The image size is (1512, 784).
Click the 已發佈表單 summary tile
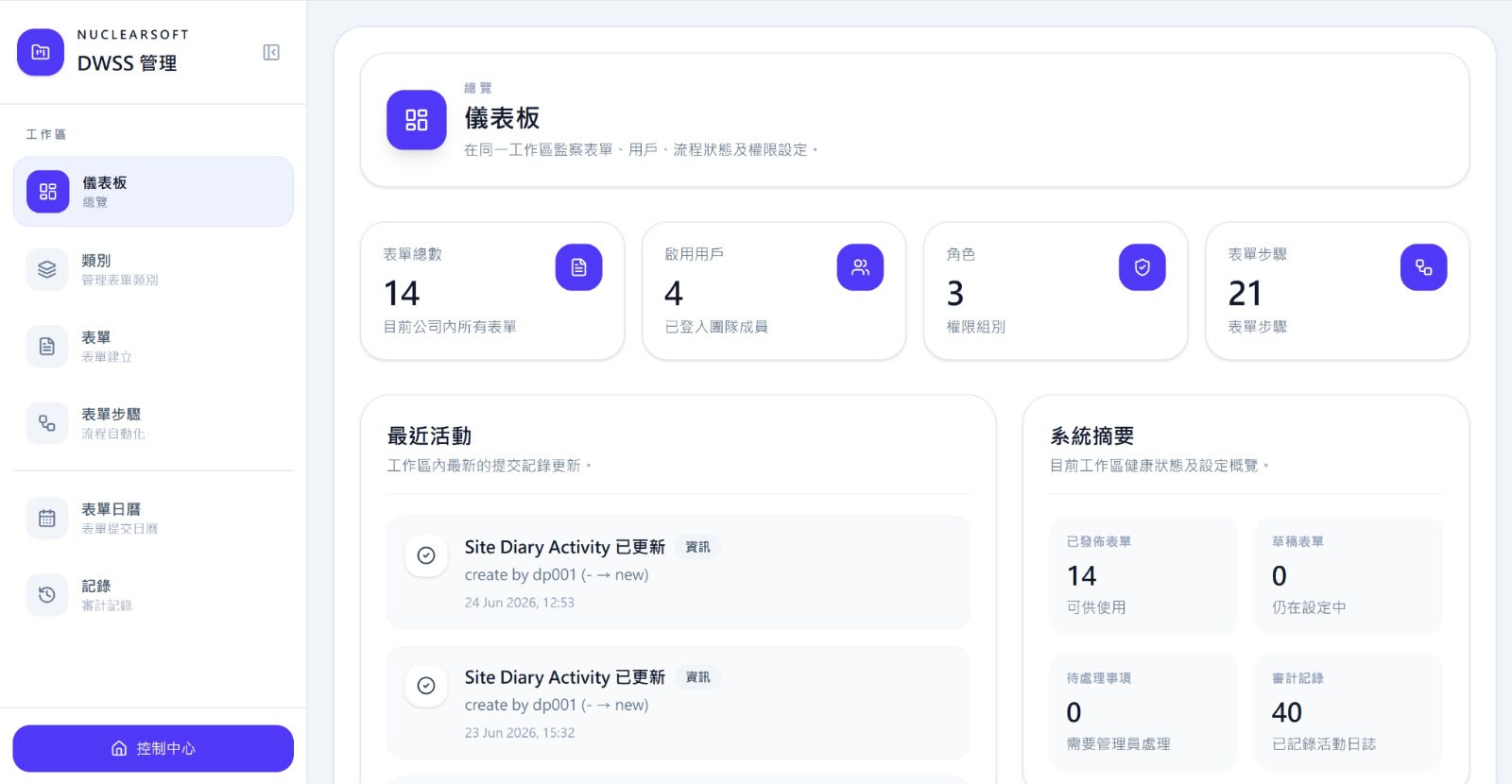pyautogui.click(x=1143, y=575)
